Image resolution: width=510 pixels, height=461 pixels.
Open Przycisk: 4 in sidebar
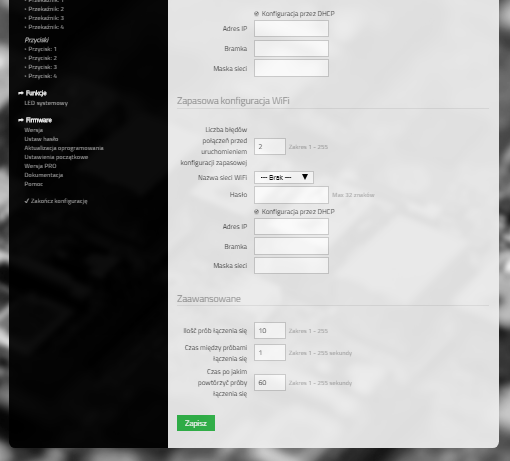42,76
